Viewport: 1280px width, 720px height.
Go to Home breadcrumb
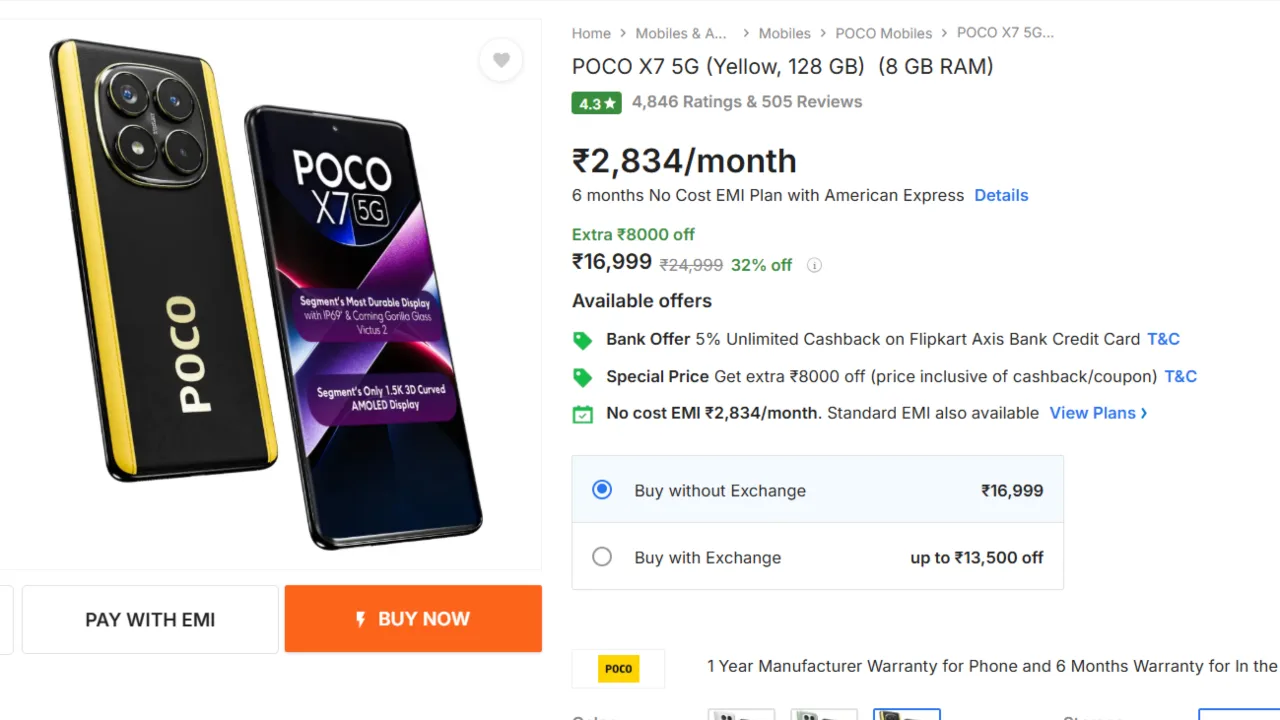click(x=591, y=33)
